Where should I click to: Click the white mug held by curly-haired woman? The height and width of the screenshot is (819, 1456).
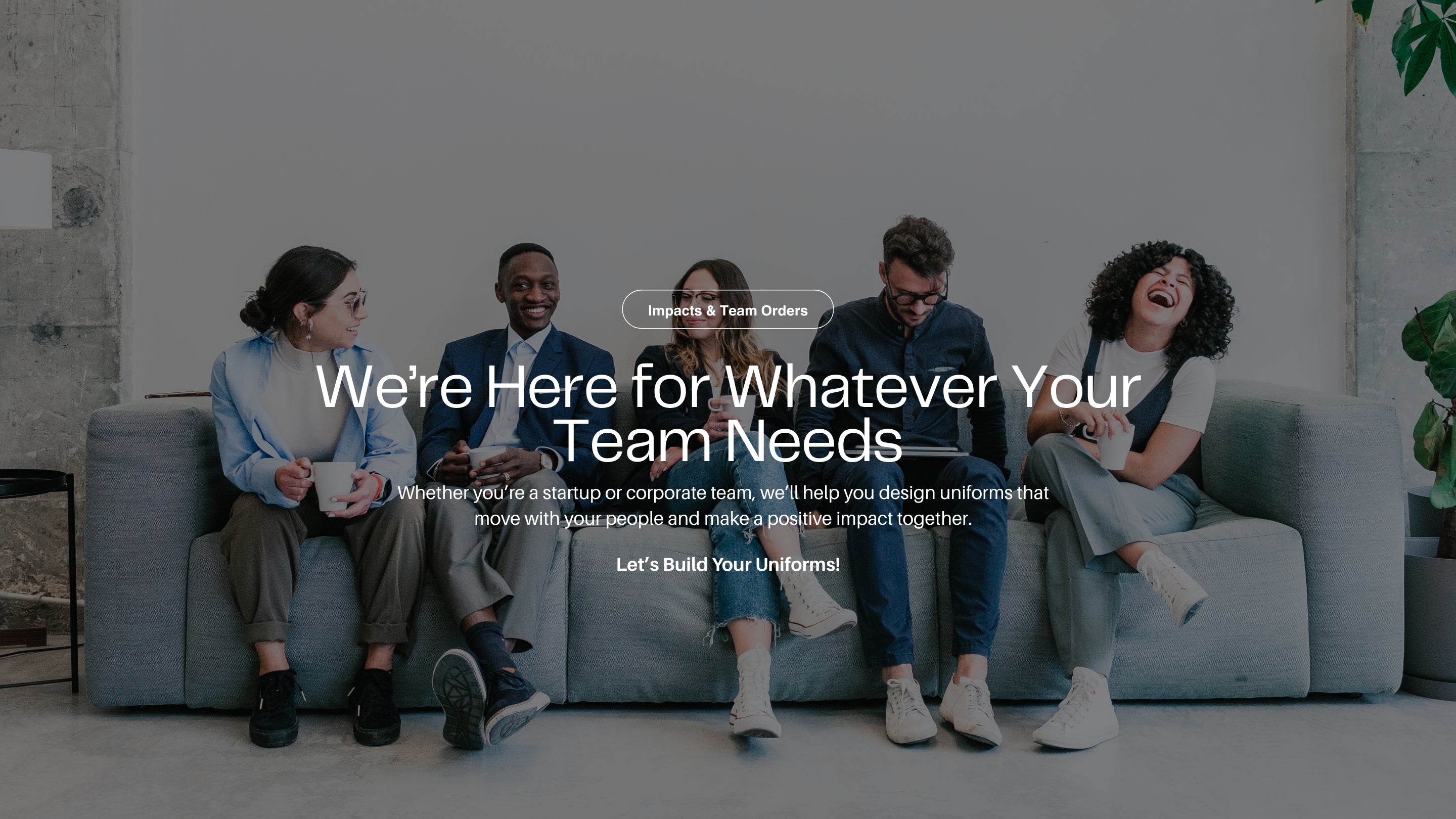[1115, 447]
